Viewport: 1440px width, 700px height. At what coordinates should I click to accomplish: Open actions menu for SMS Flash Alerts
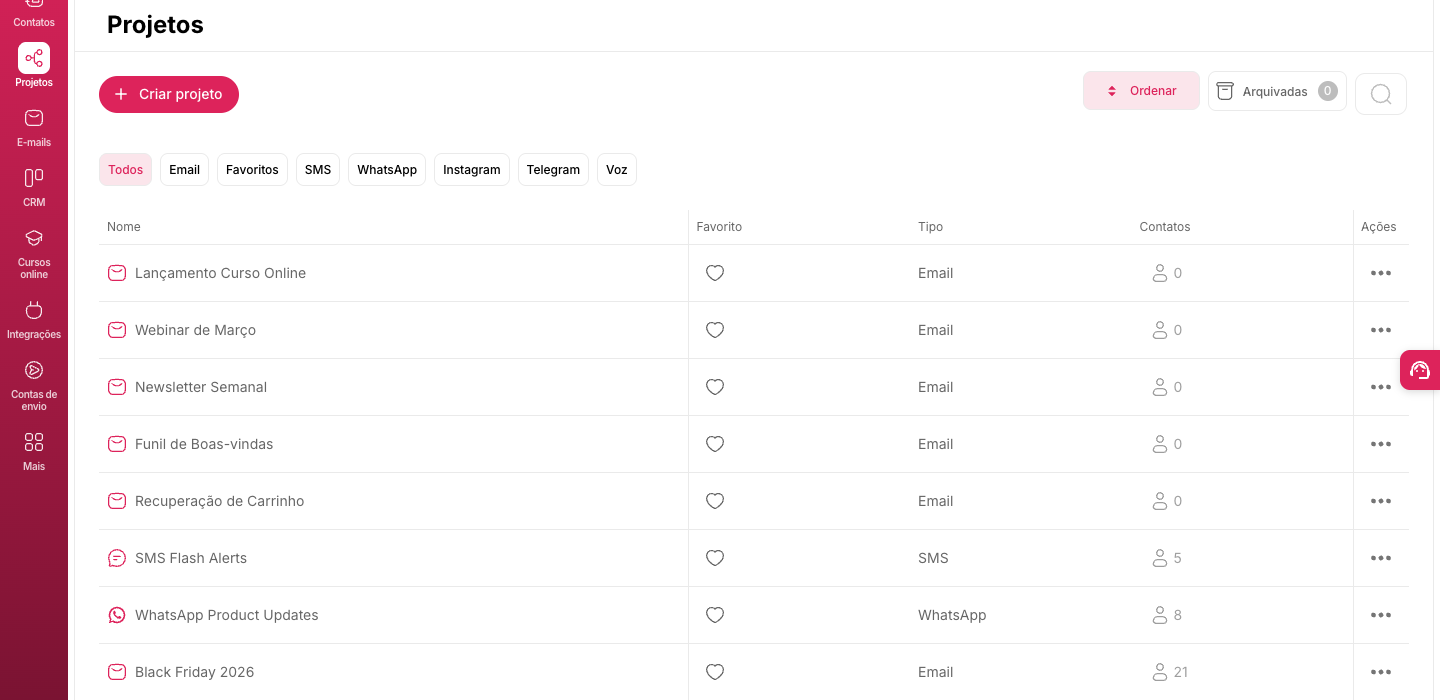tap(1381, 558)
